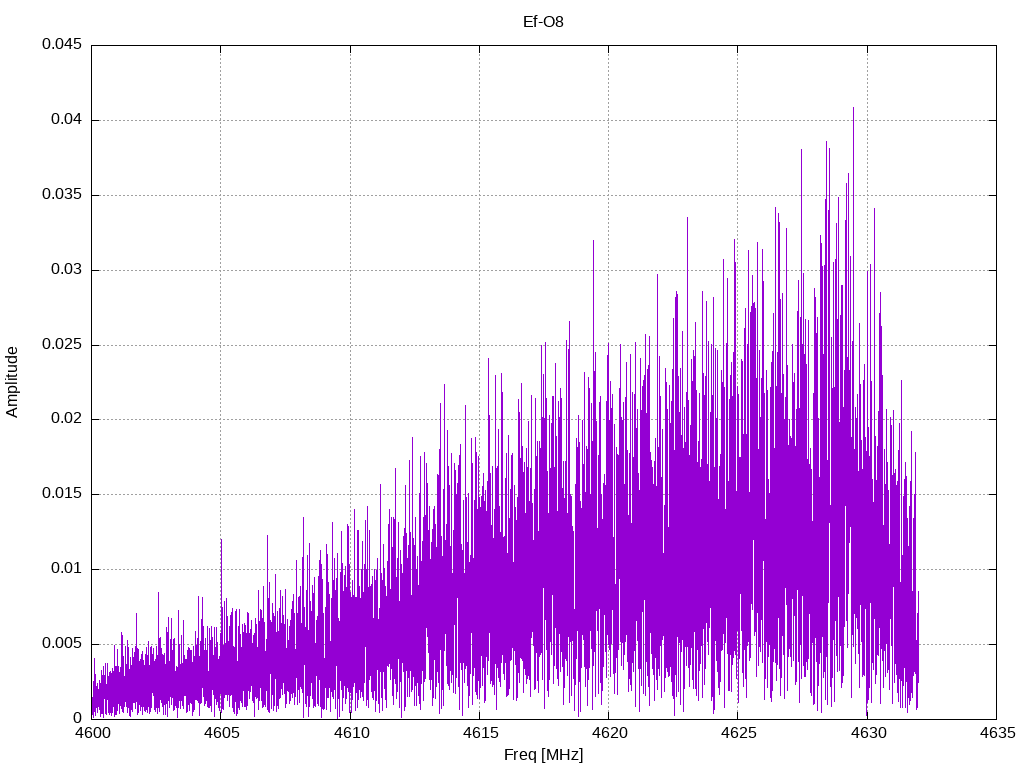Click y-axis tick label 0.005
1024x768 pixels.
tap(62, 644)
